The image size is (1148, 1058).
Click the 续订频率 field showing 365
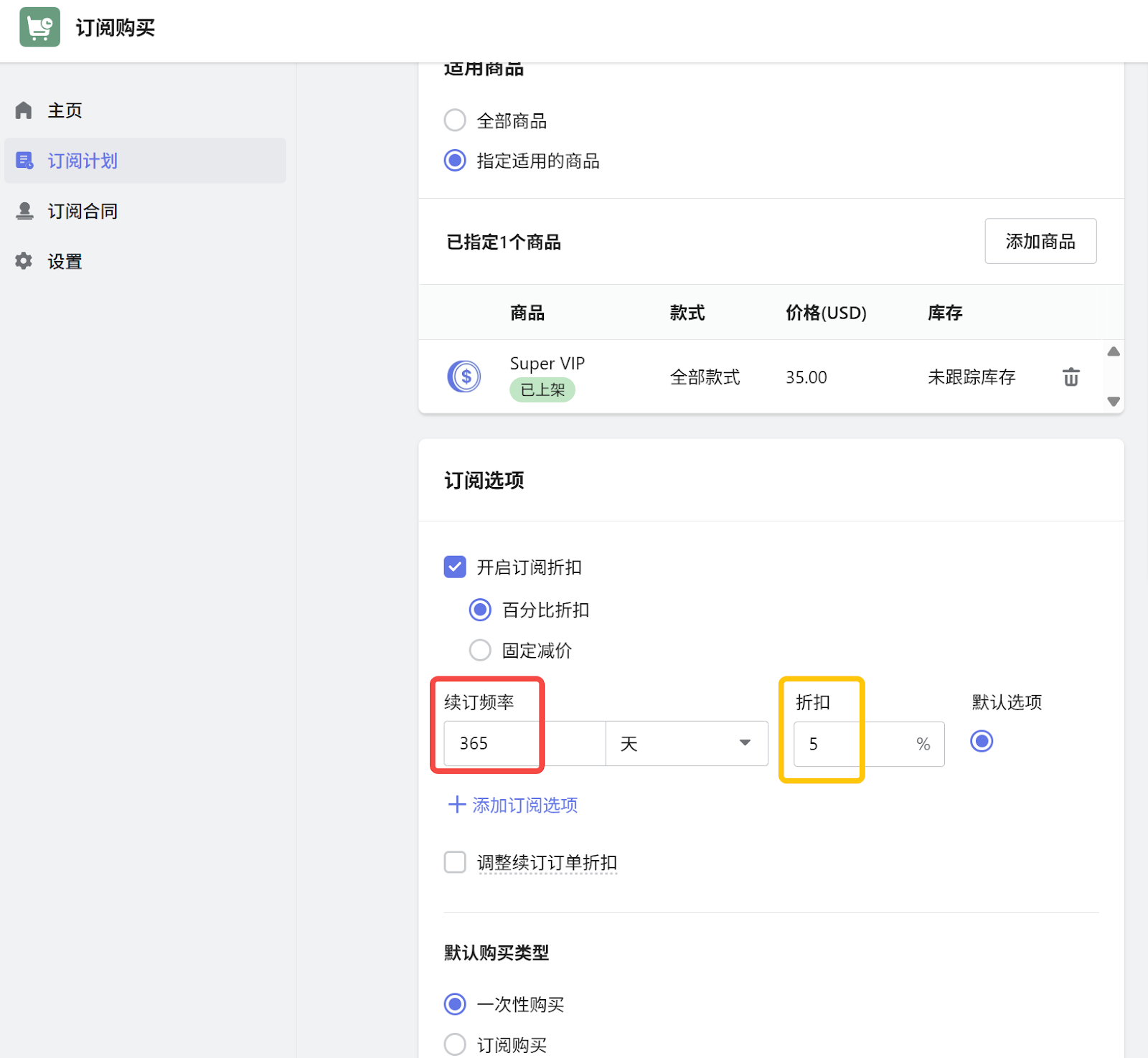tap(524, 744)
